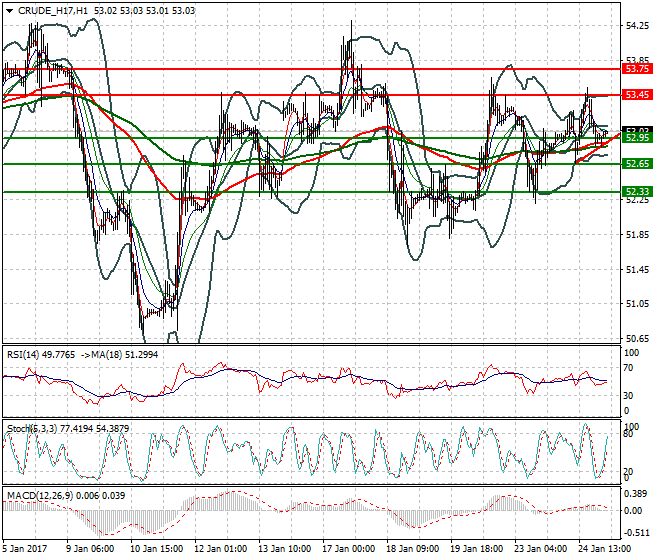Click the 5 Jan 2017 date label

[25, 549]
